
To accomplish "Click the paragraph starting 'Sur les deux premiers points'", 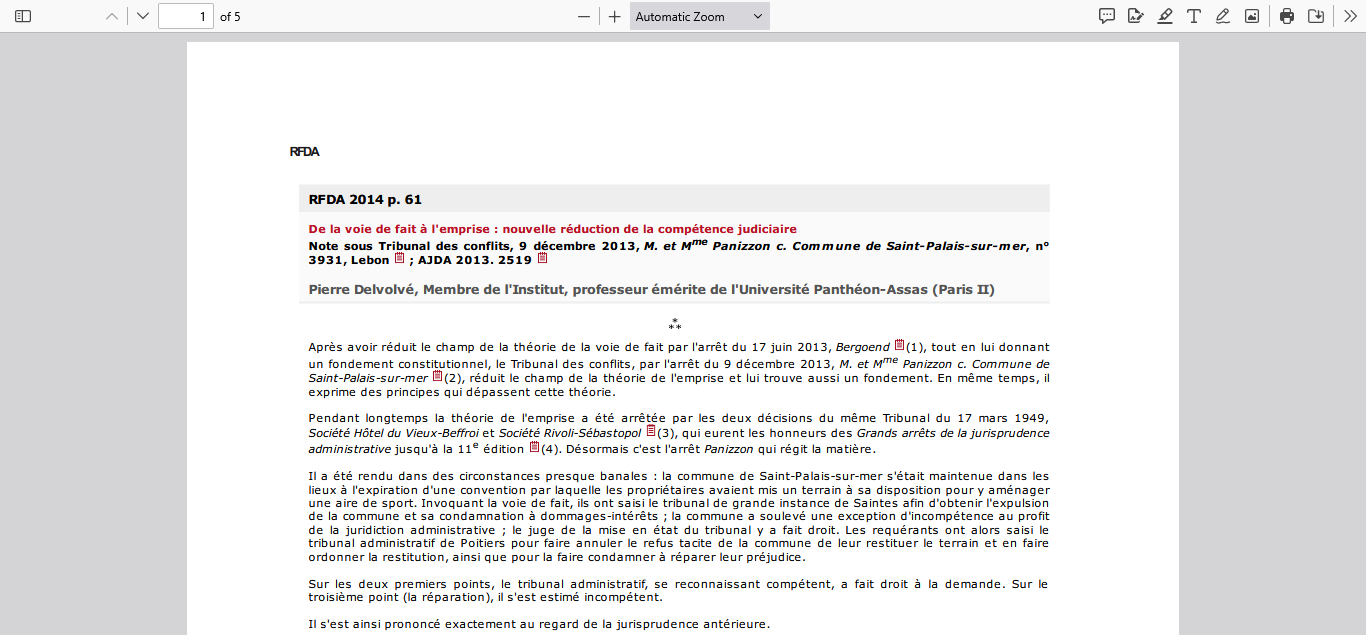I will point(679,590).
